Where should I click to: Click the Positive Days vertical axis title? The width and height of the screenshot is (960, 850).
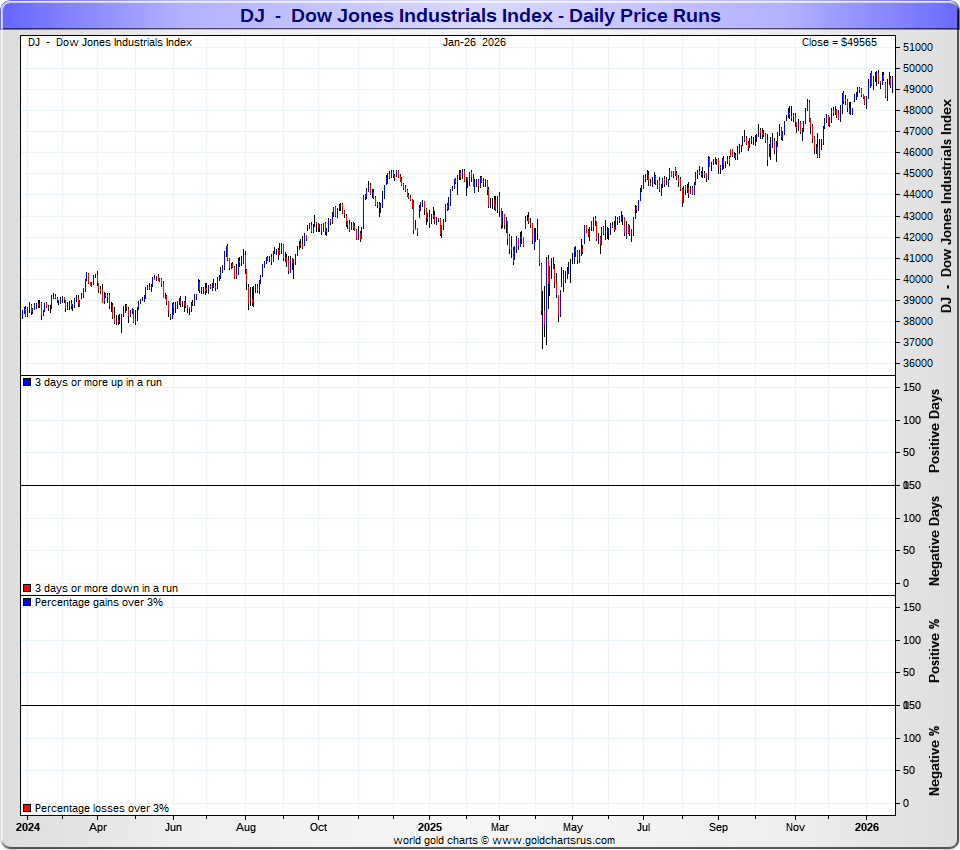click(935, 431)
